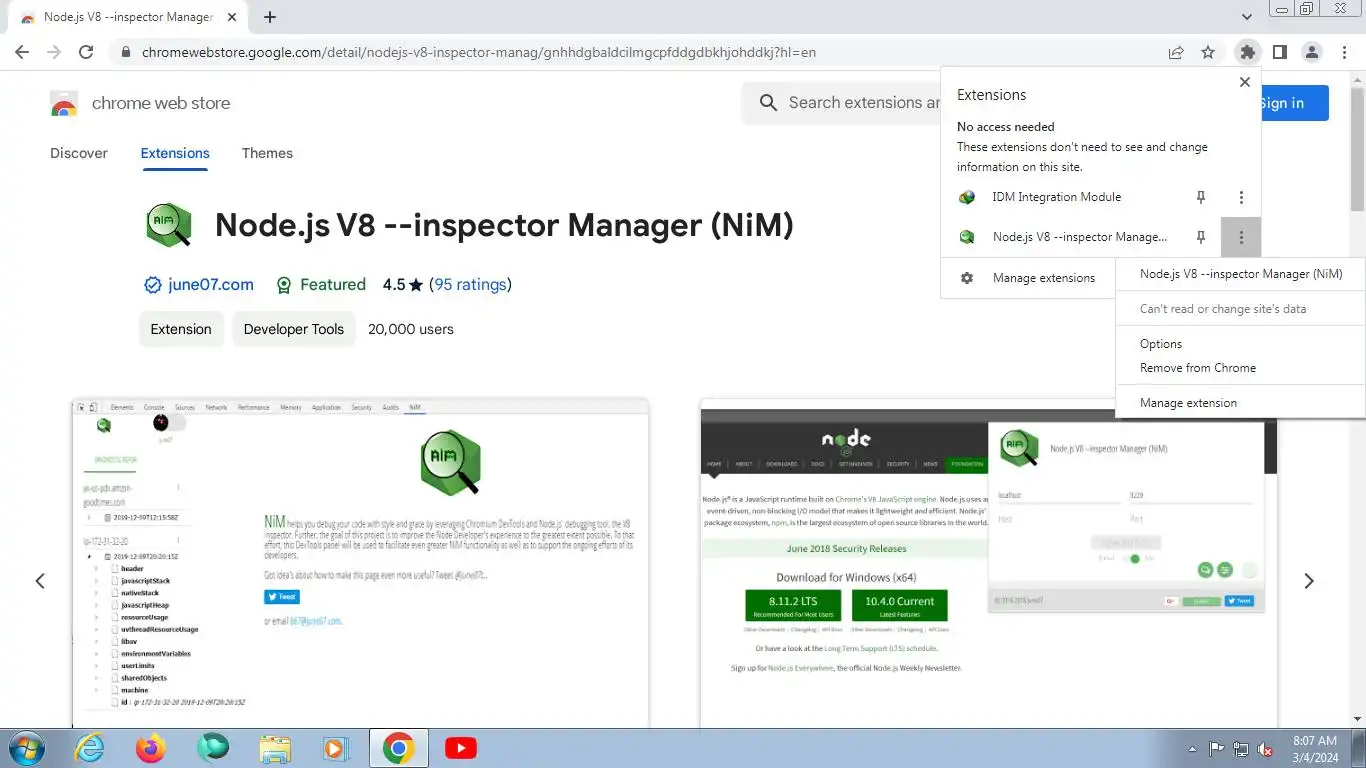The image size is (1366, 768).
Task: Pin IDM Integration Module extension
Action: (1201, 198)
